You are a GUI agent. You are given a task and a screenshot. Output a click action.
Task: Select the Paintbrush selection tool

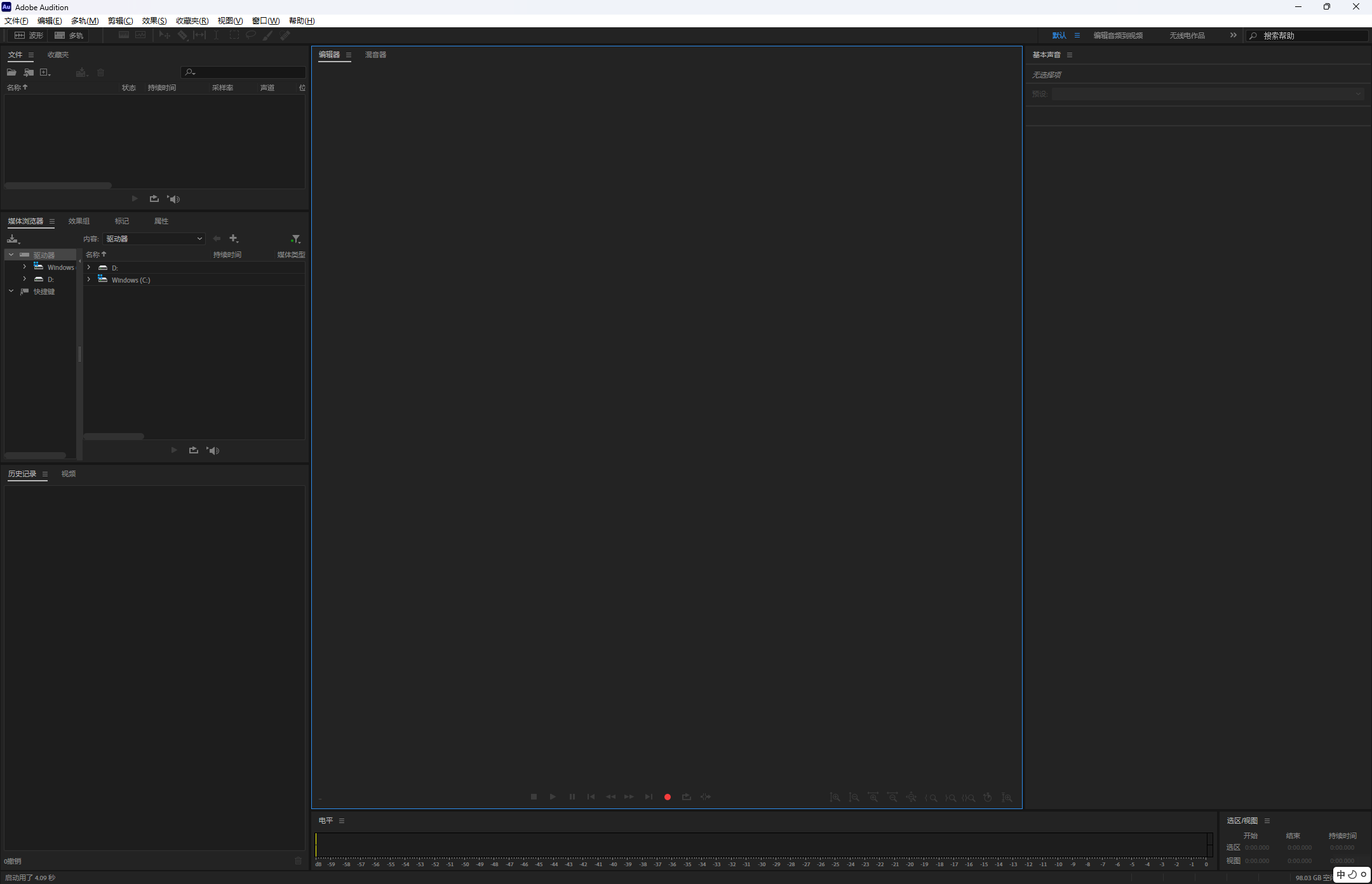[x=268, y=36]
